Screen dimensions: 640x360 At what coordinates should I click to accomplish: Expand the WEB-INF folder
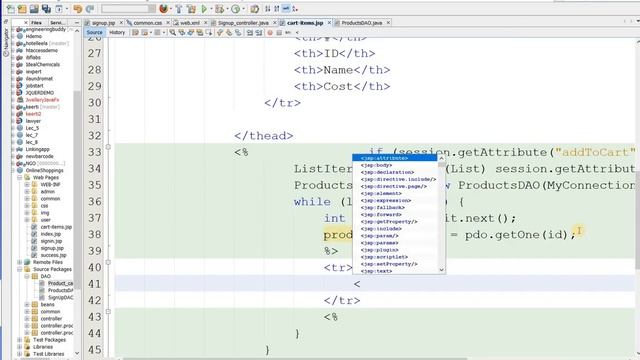coord(27,184)
